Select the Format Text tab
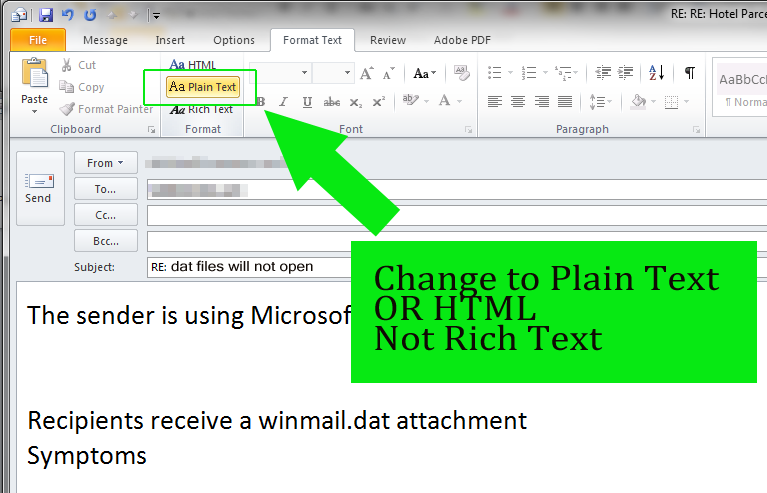767x493 pixels. click(312, 40)
